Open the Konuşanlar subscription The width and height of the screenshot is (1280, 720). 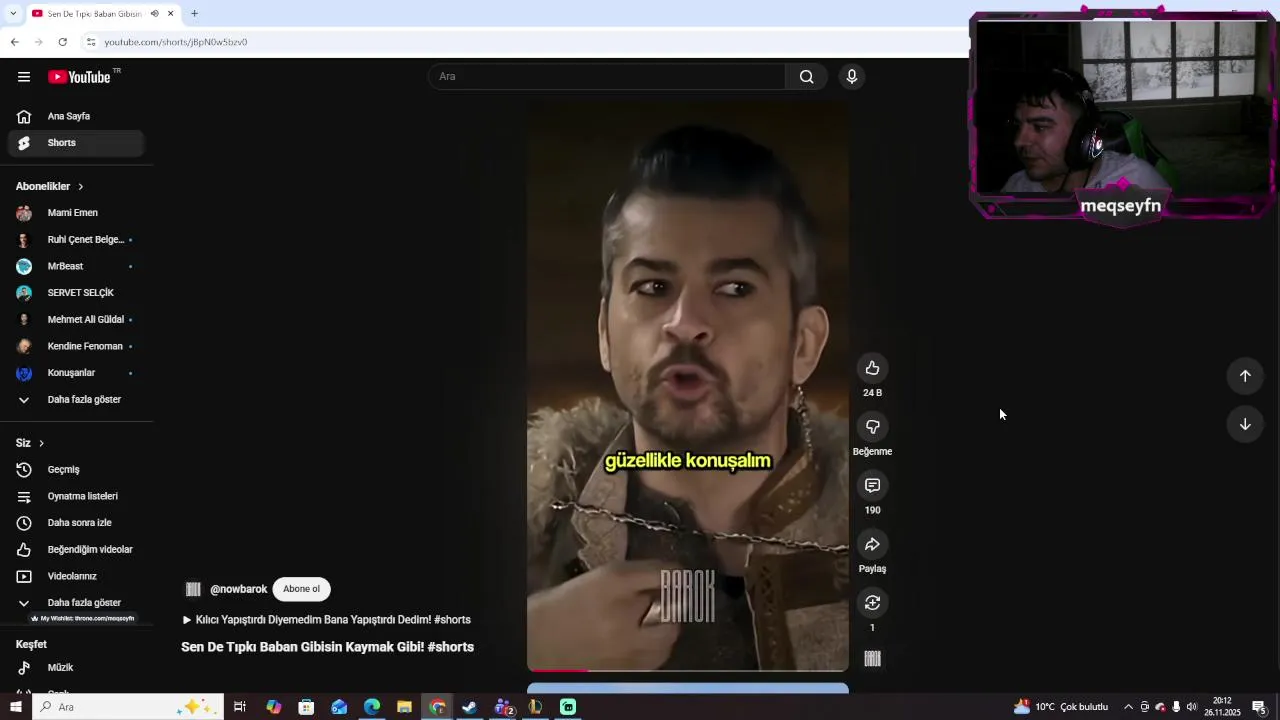pos(76,373)
